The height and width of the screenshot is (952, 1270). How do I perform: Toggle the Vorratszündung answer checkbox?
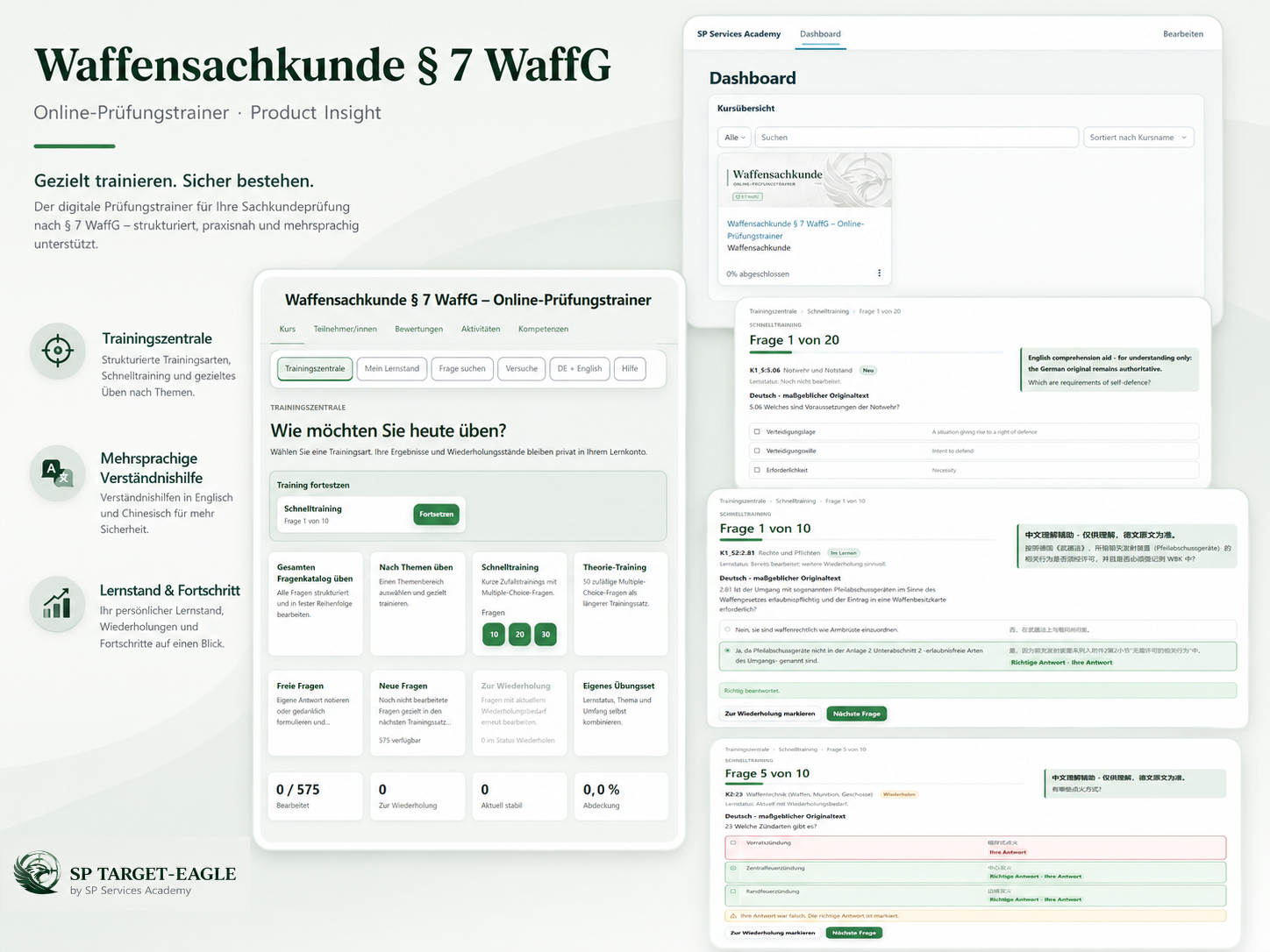733,843
